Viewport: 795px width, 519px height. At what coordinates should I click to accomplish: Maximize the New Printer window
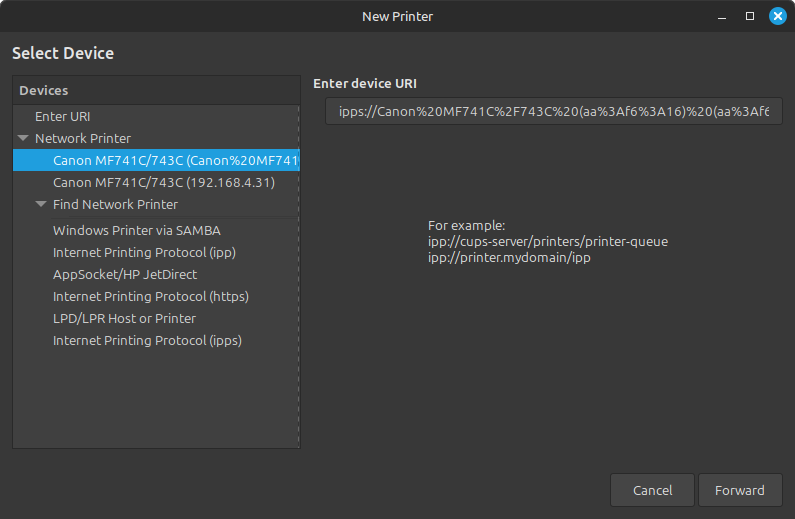point(749,16)
